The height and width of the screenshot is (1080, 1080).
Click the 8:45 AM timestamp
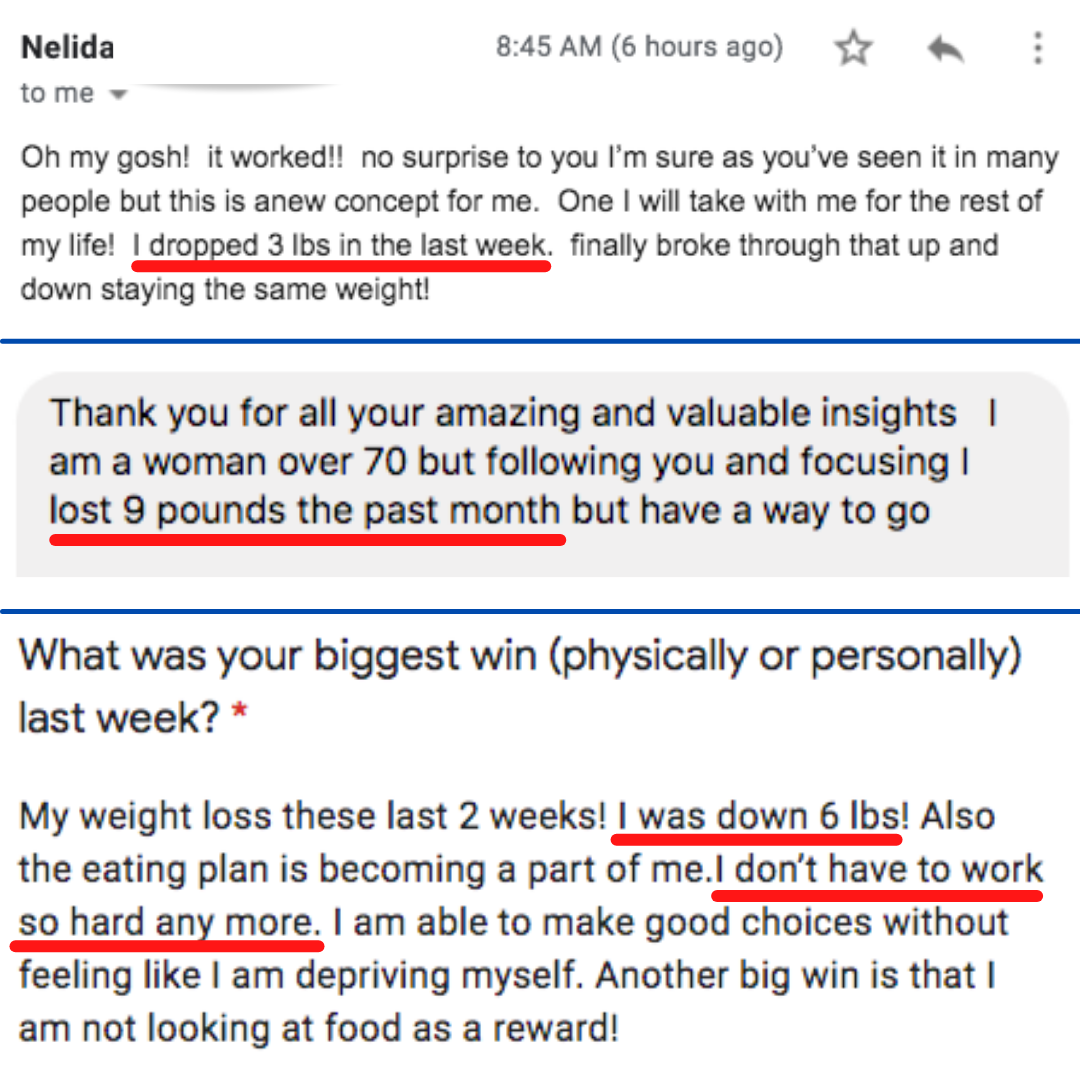(549, 47)
